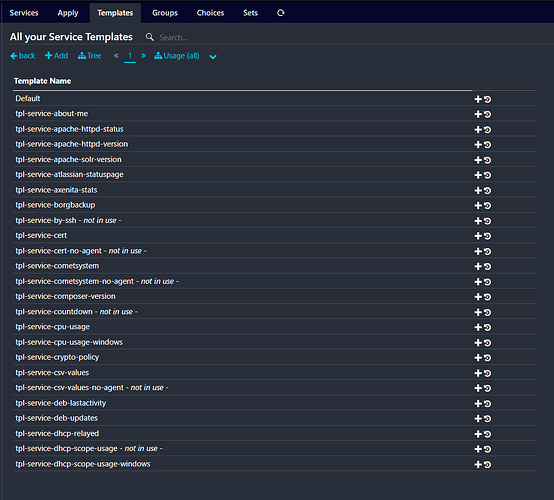Image resolution: width=554 pixels, height=500 pixels.
Task: Go to the next page arrow
Action: [143, 55]
